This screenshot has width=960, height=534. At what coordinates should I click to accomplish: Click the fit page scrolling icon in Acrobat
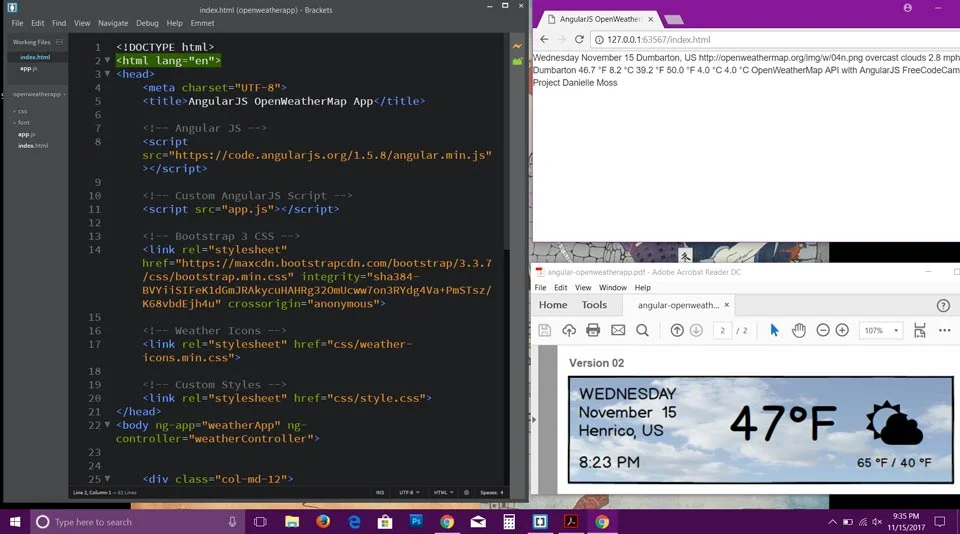tap(920, 330)
